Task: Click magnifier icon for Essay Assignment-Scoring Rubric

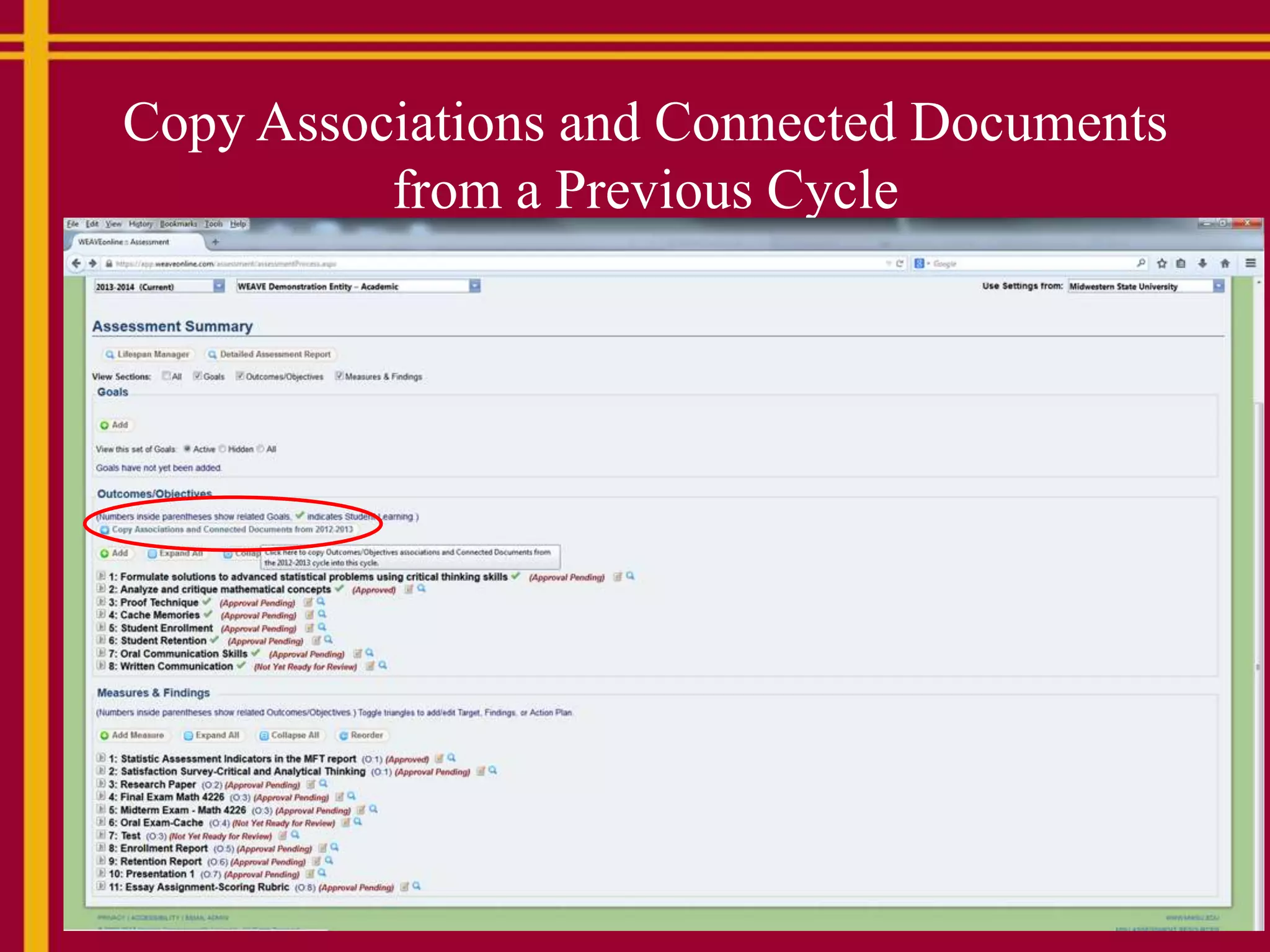Action: [417, 886]
